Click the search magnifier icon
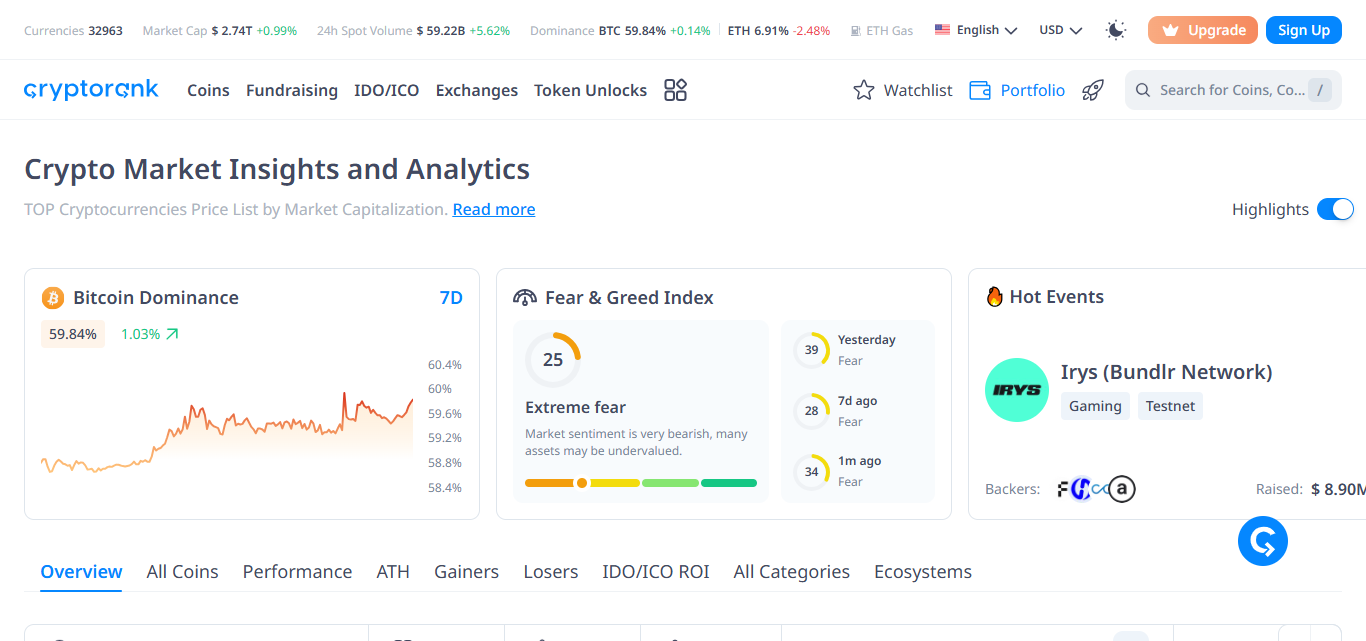 (1143, 90)
